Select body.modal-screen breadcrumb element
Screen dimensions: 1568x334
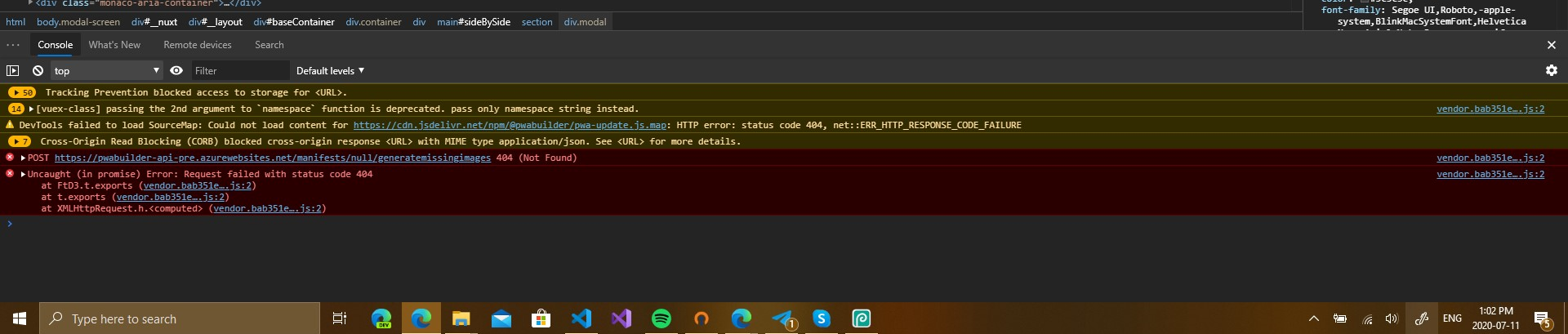pos(78,22)
